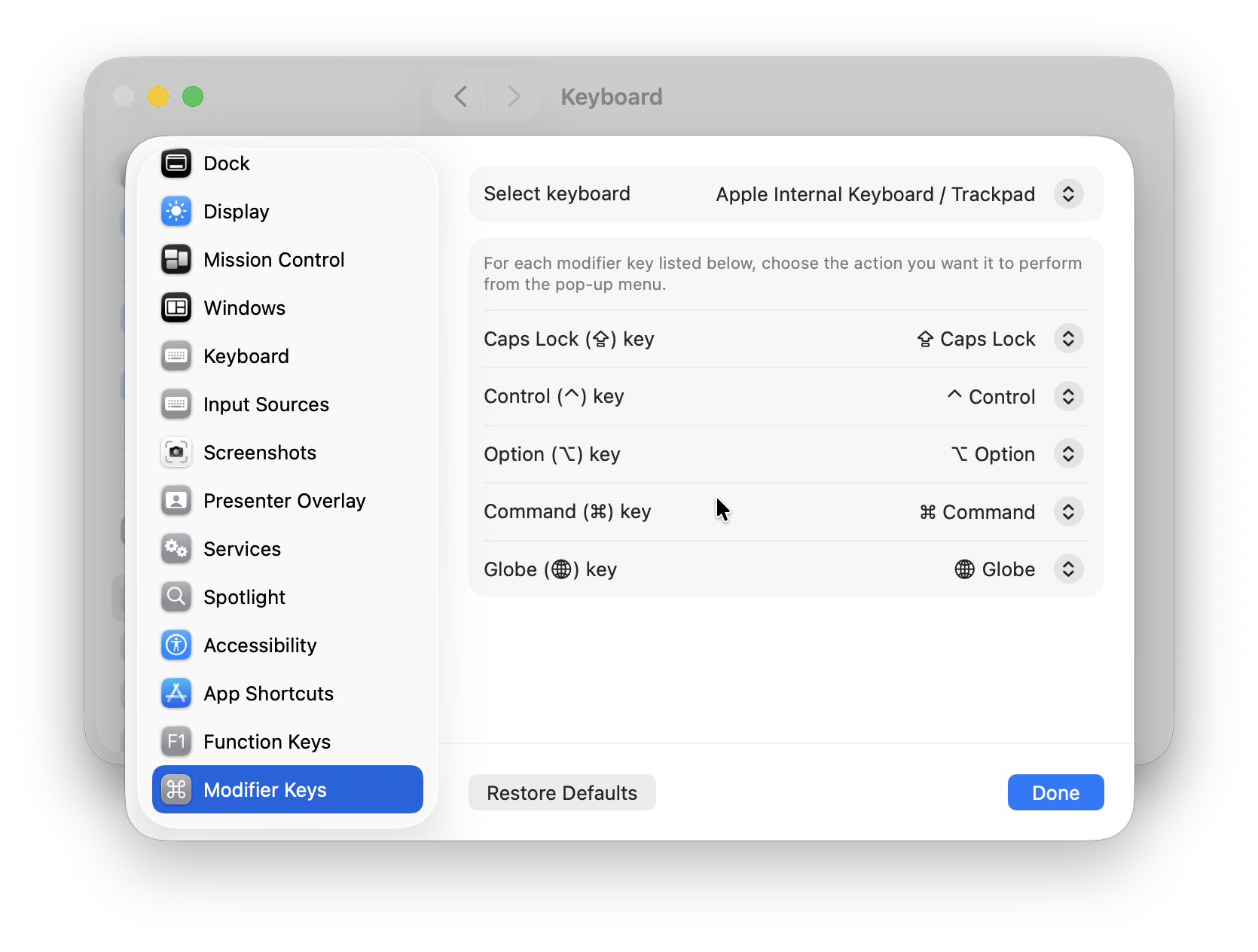Viewport: 1258px width, 952px height.
Task: Click the Restore Defaults button
Action: (562, 792)
